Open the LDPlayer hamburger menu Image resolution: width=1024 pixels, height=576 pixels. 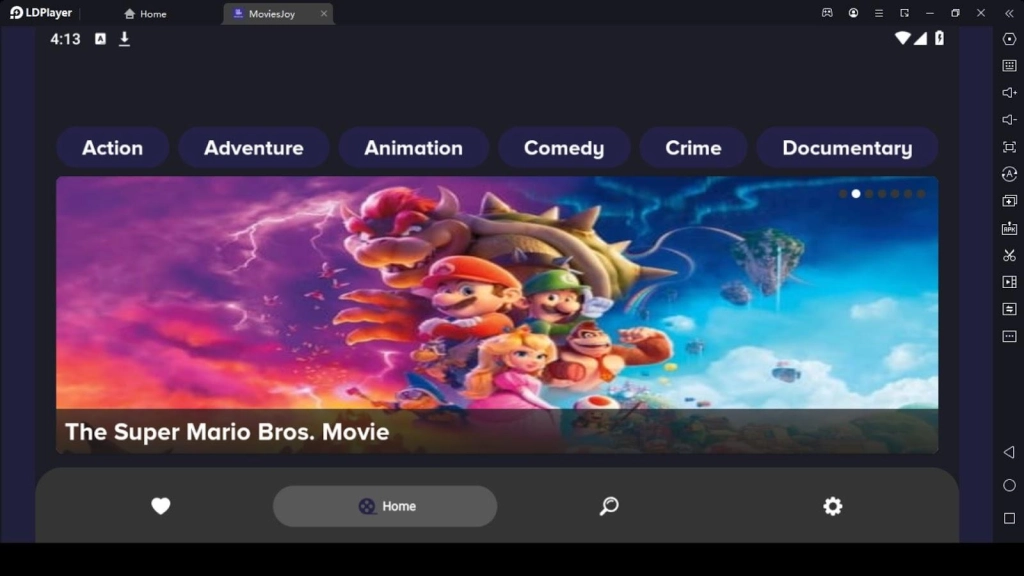click(x=878, y=13)
